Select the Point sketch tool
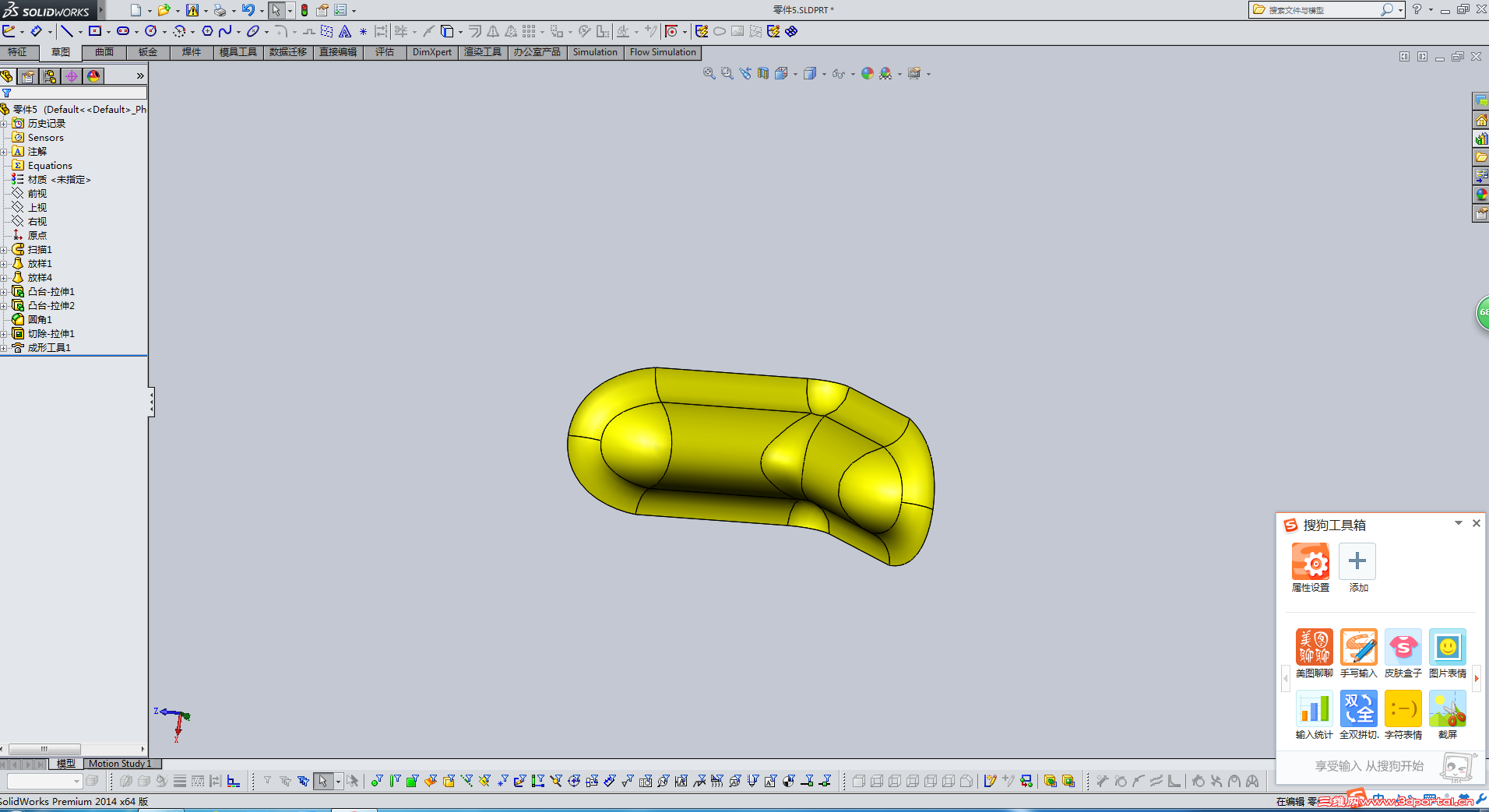1489x812 pixels. (363, 31)
